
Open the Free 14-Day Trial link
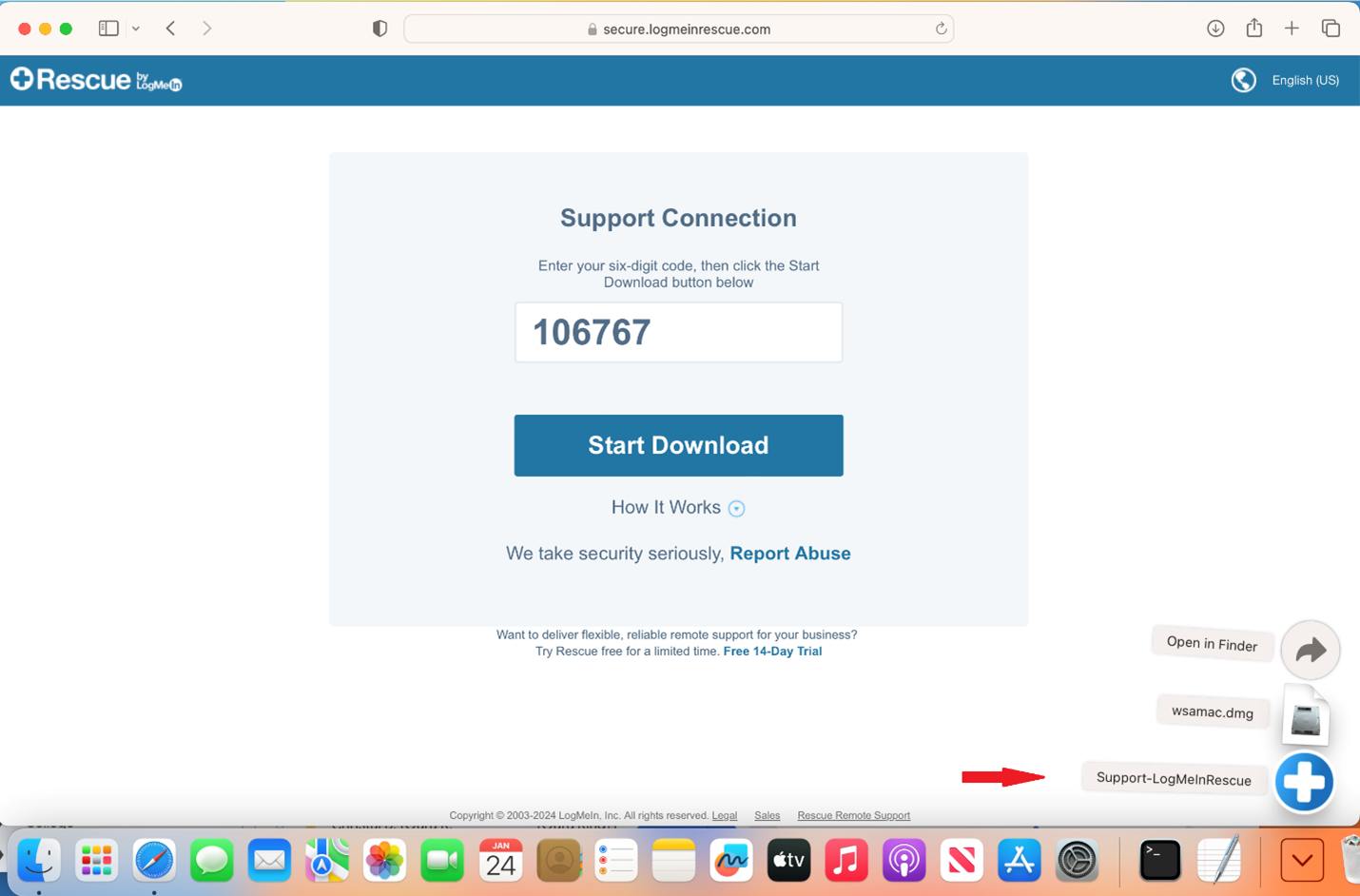click(772, 652)
